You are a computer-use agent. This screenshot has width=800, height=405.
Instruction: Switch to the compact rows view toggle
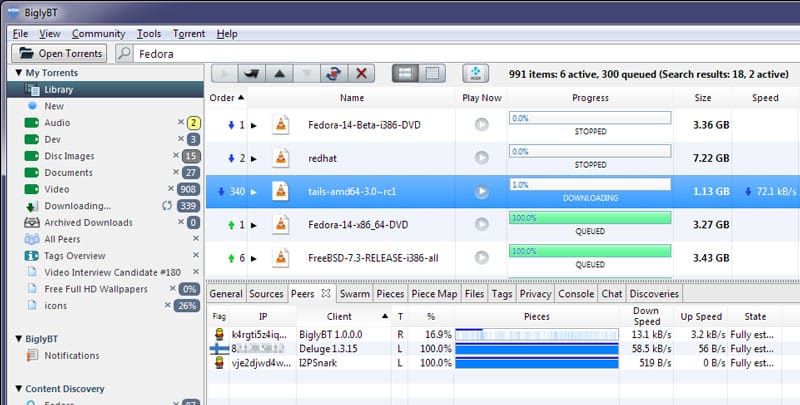[432, 73]
